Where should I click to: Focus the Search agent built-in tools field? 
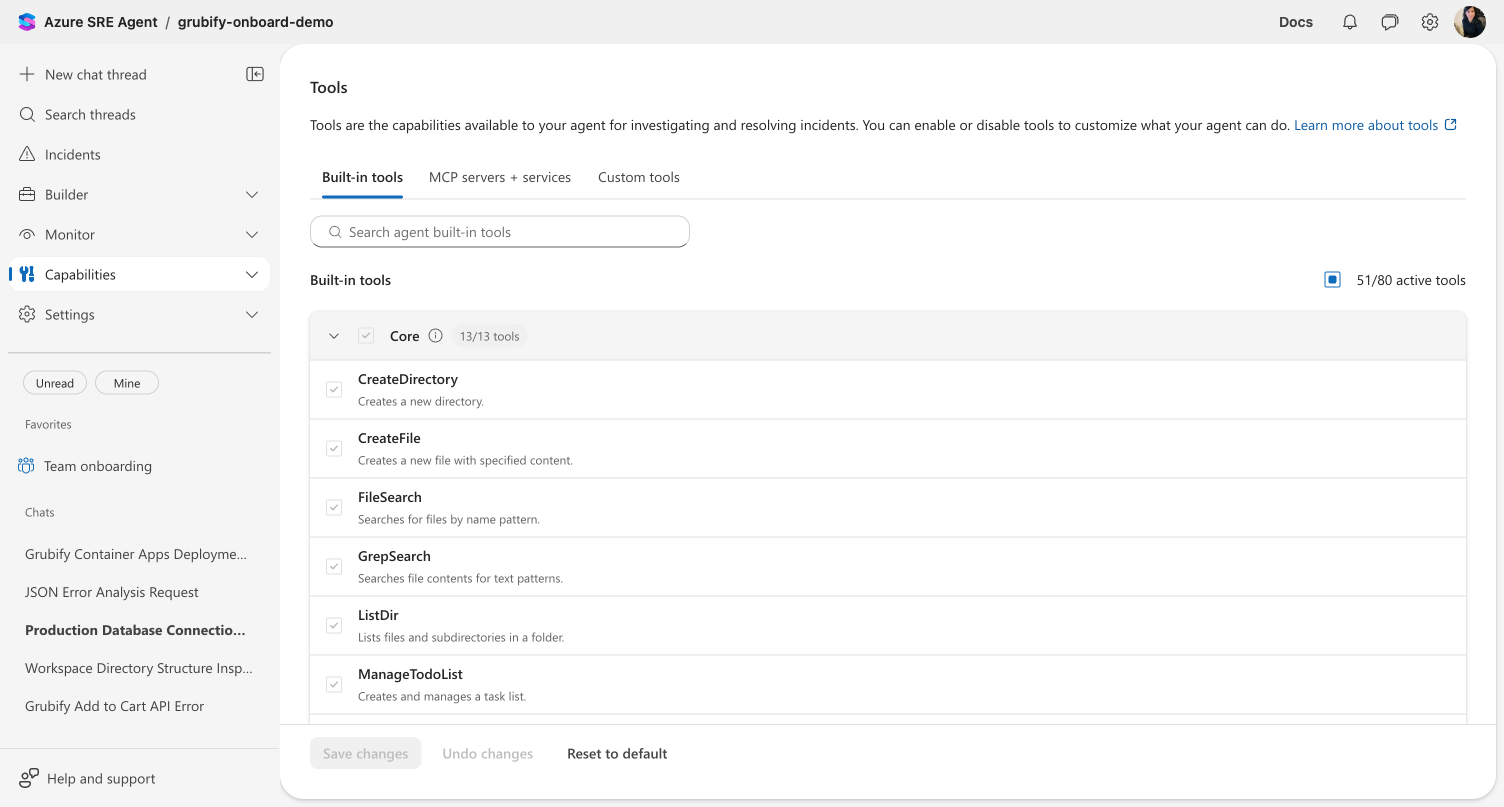pos(500,232)
